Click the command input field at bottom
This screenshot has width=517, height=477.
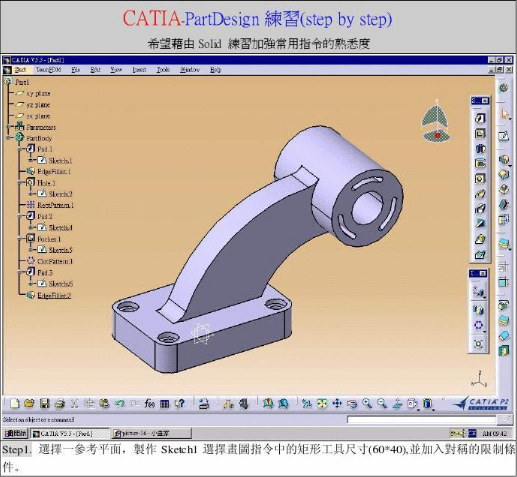coord(421,420)
